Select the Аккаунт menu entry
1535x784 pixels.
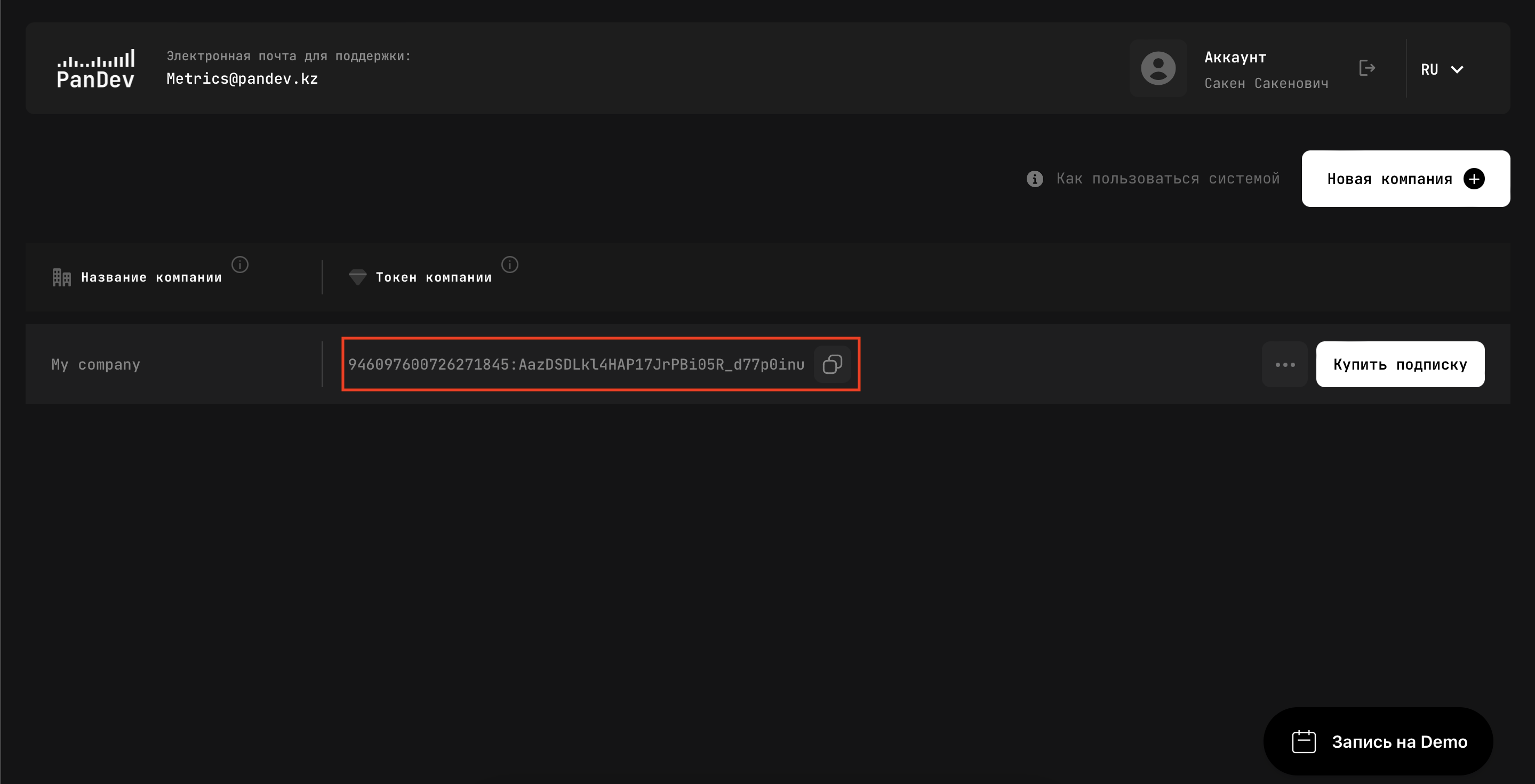tap(1235, 57)
